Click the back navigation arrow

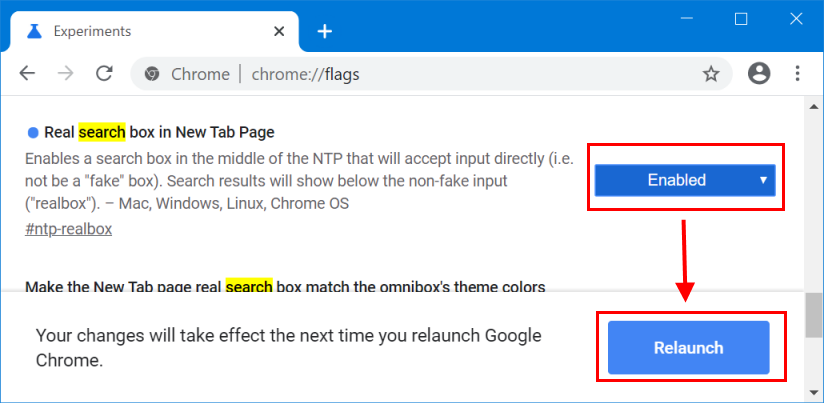(x=27, y=74)
